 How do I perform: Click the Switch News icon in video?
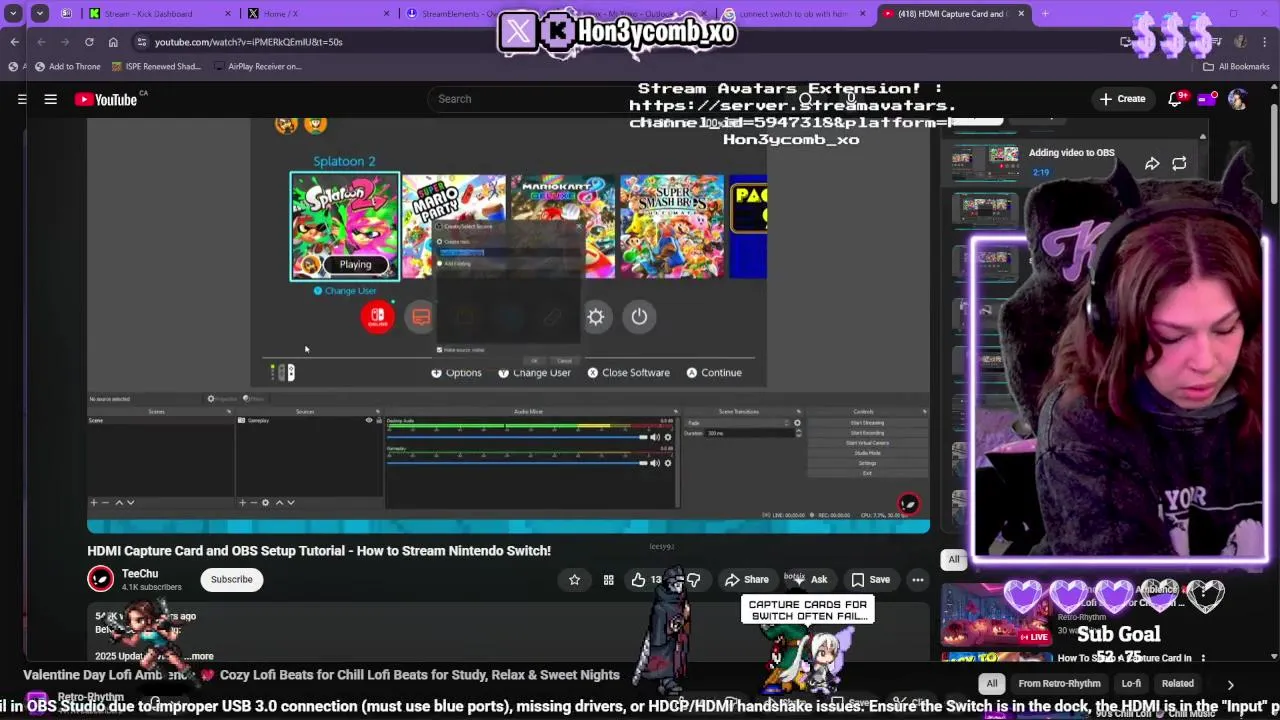click(421, 317)
